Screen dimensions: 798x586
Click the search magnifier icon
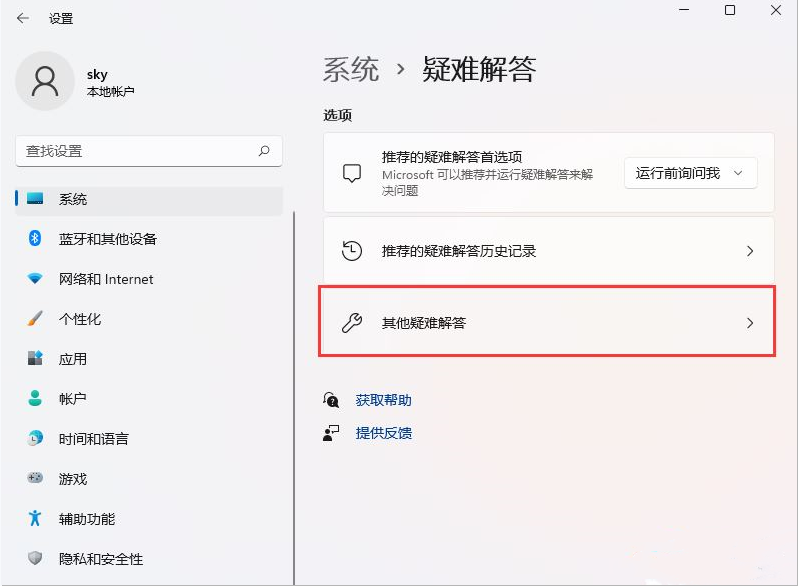coord(264,151)
